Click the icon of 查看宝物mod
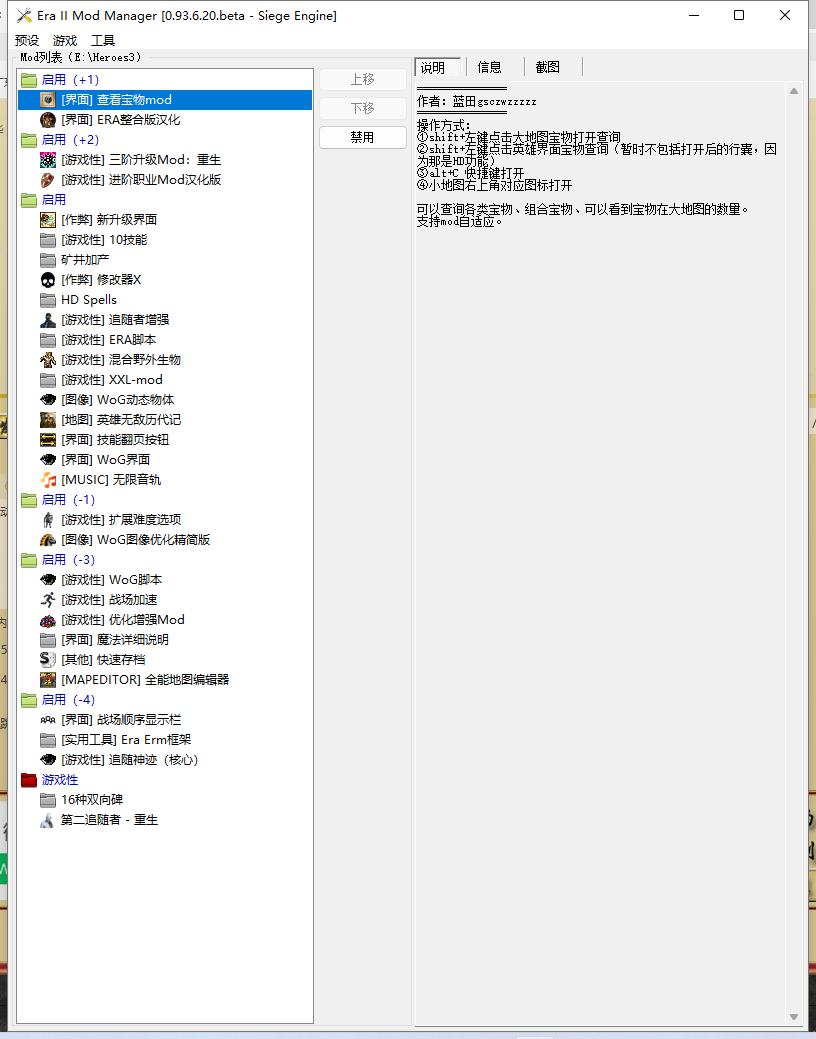Screen dimensions: 816x1039 48,100
